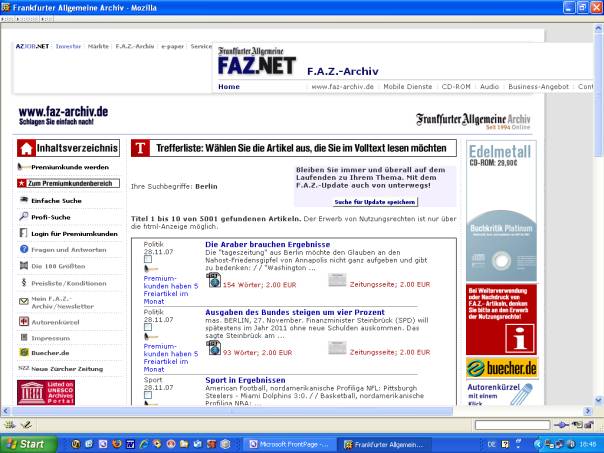Viewport: 604px width, 453px height.
Task: Open article Sport in Ergebnissen
Action: [245, 380]
